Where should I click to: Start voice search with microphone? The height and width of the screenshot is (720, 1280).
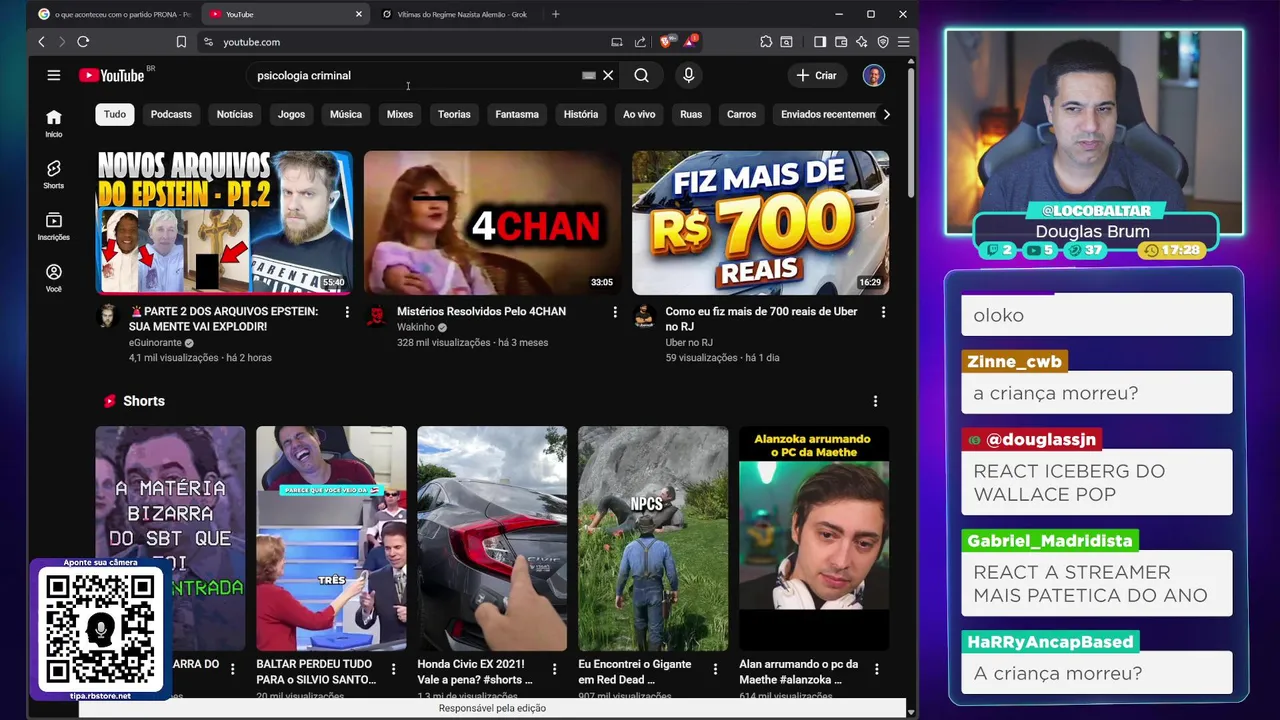pyautogui.click(x=688, y=75)
